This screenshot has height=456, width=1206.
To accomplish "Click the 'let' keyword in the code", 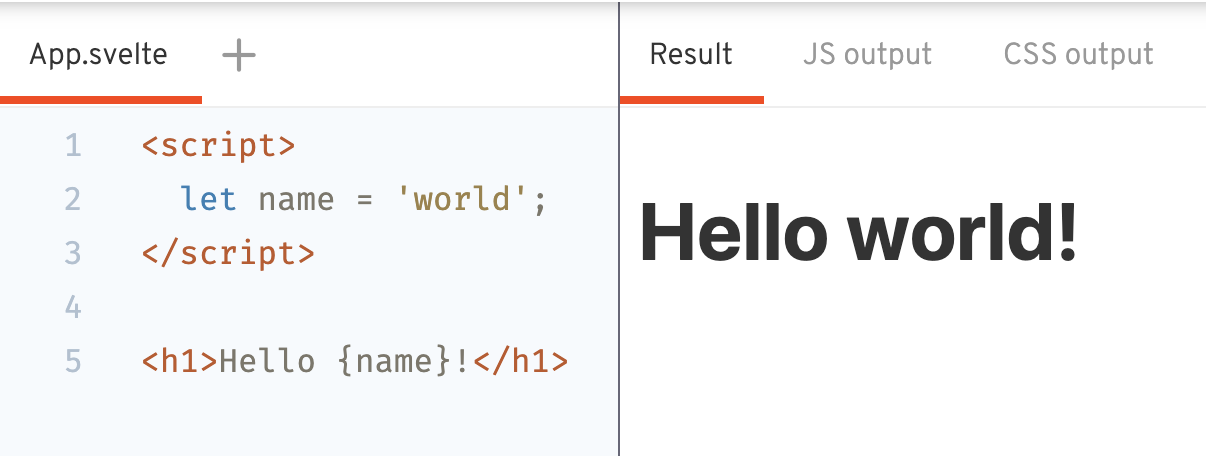I will click(209, 200).
